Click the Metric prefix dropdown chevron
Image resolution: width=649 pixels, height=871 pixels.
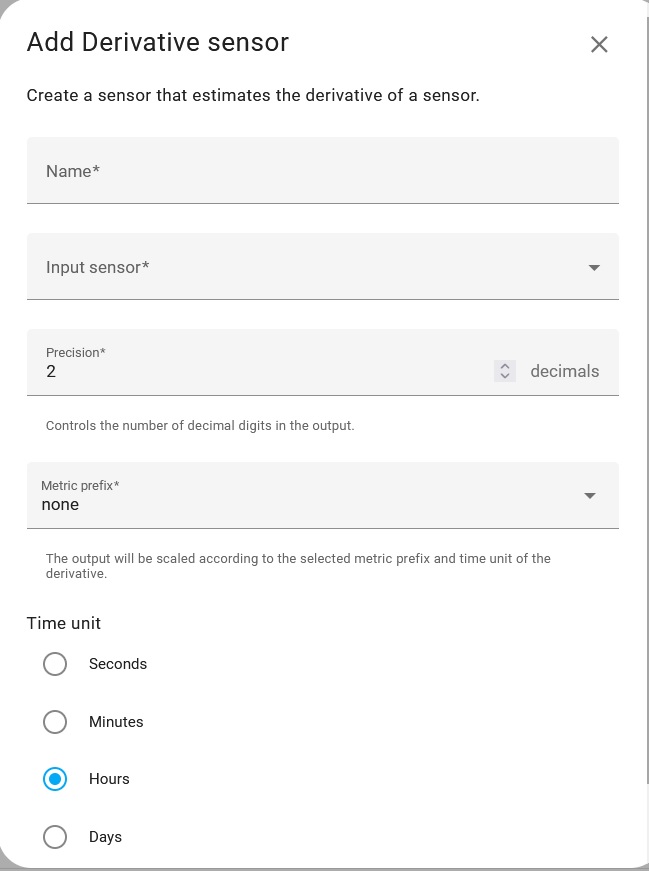pyautogui.click(x=590, y=495)
